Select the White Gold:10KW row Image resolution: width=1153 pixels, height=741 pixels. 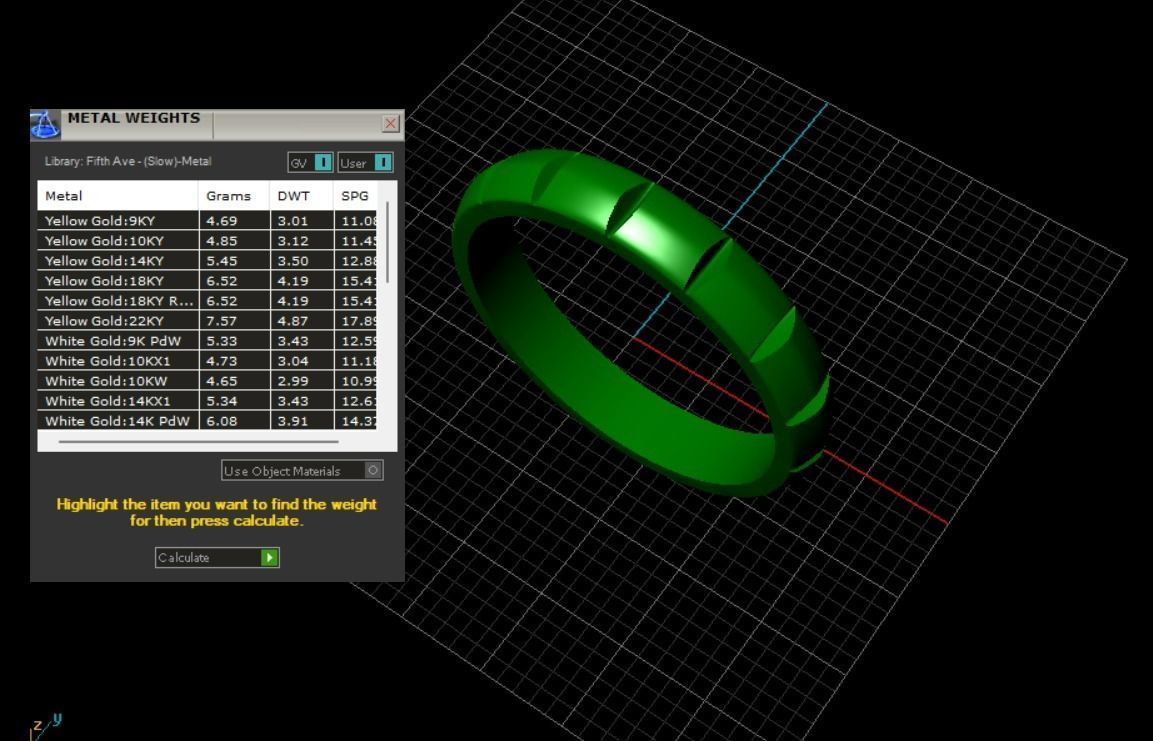coord(207,381)
